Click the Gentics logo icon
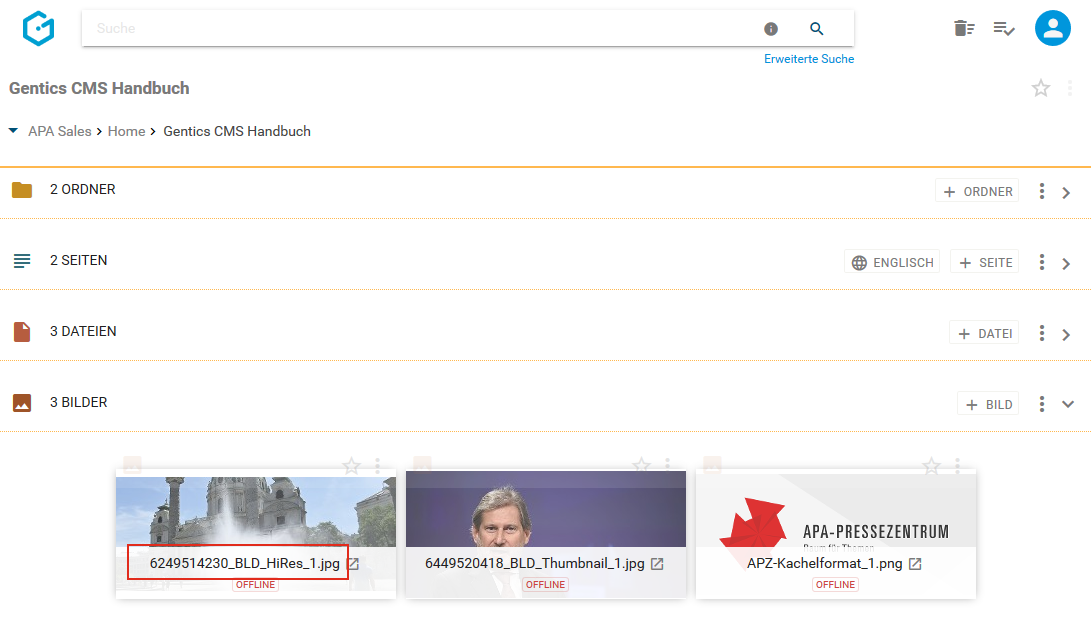 pos(38,28)
